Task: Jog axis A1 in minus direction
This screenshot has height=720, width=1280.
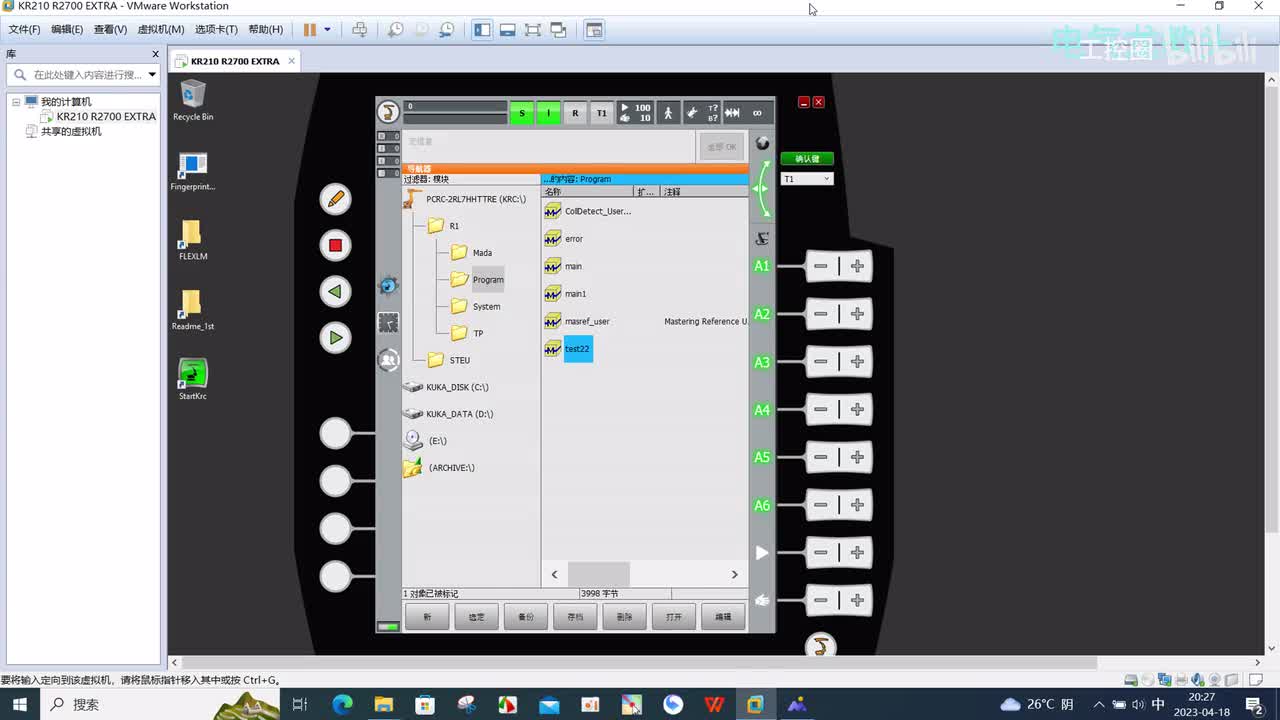Action: click(821, 266)
